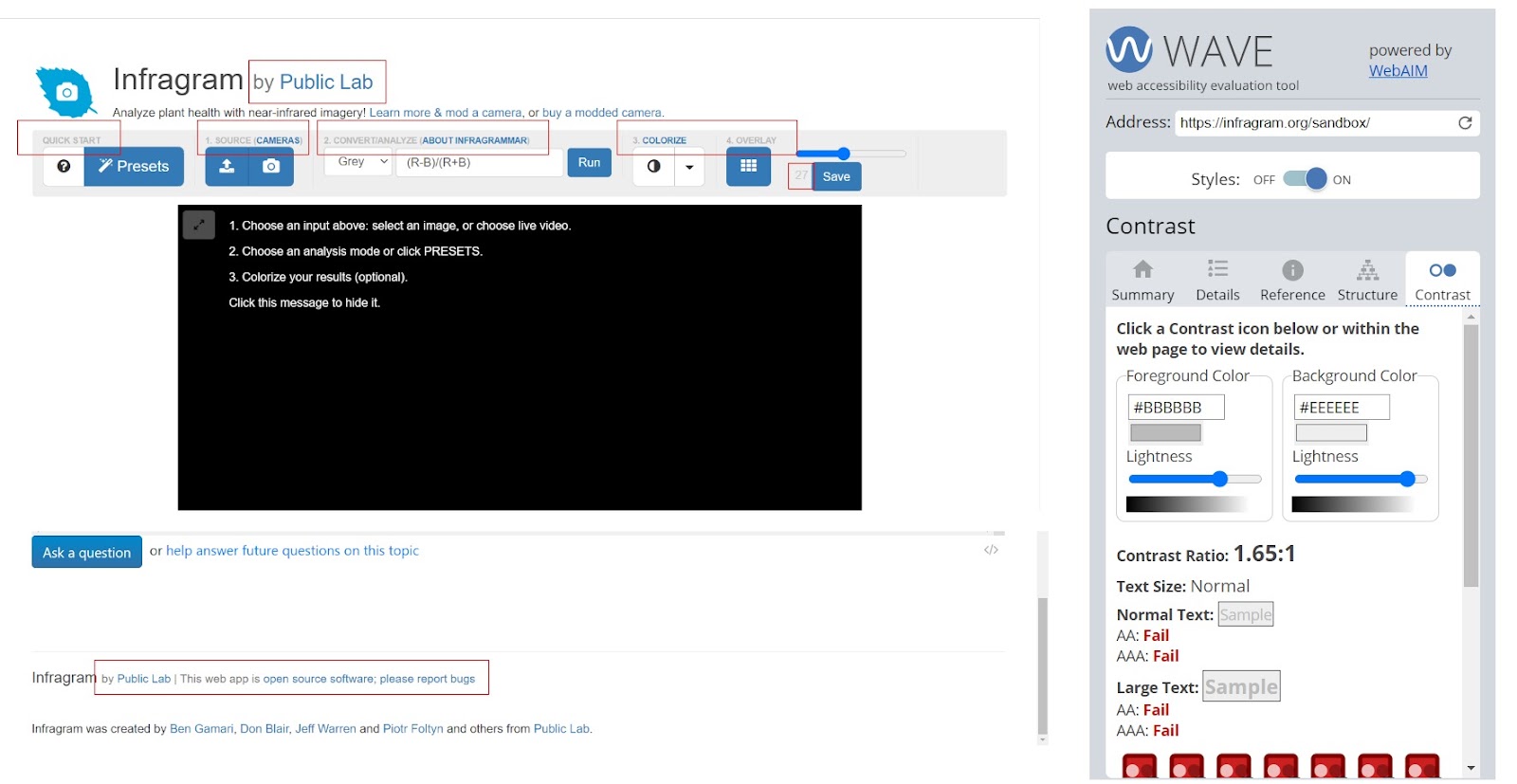This screenshot has height=784, width=1517.
Task: Click the 'Contrast Ratio: 1.65:1' text
Action: (x=1206, y=554)
